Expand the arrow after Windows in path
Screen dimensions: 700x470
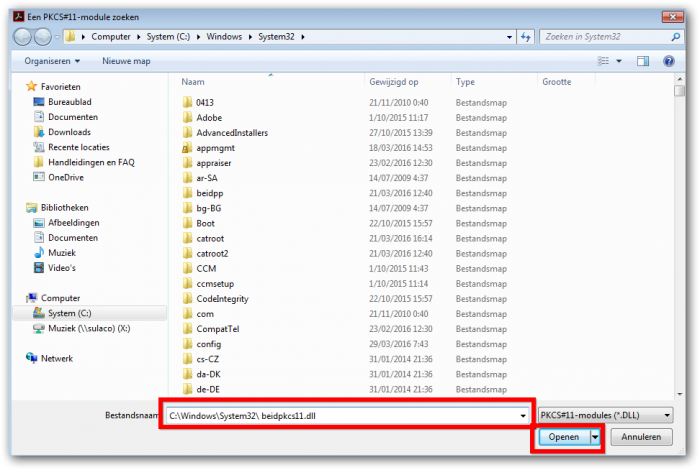pos(250,37)
